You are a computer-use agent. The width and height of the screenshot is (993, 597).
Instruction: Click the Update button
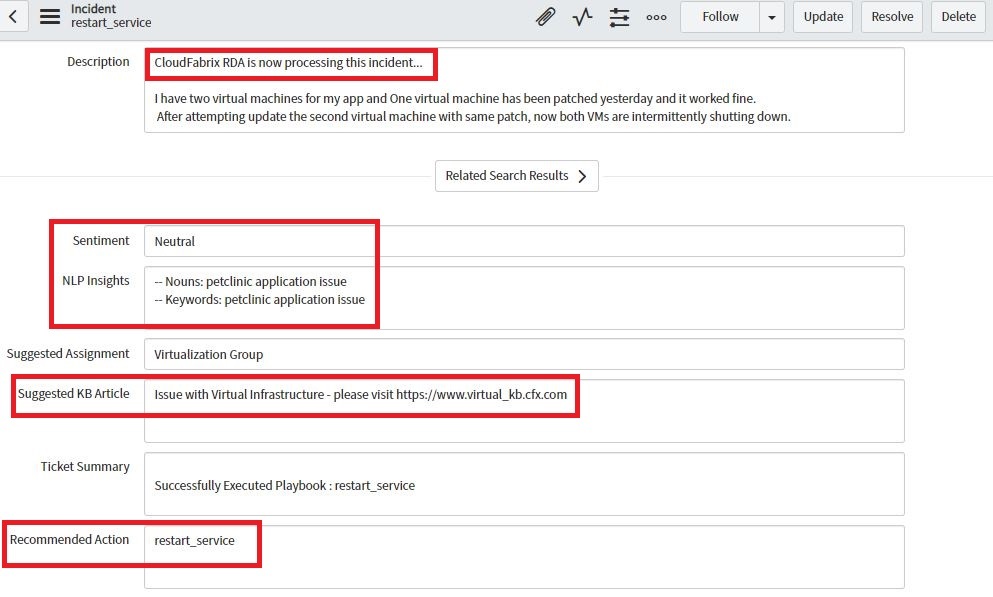[823, 16]
